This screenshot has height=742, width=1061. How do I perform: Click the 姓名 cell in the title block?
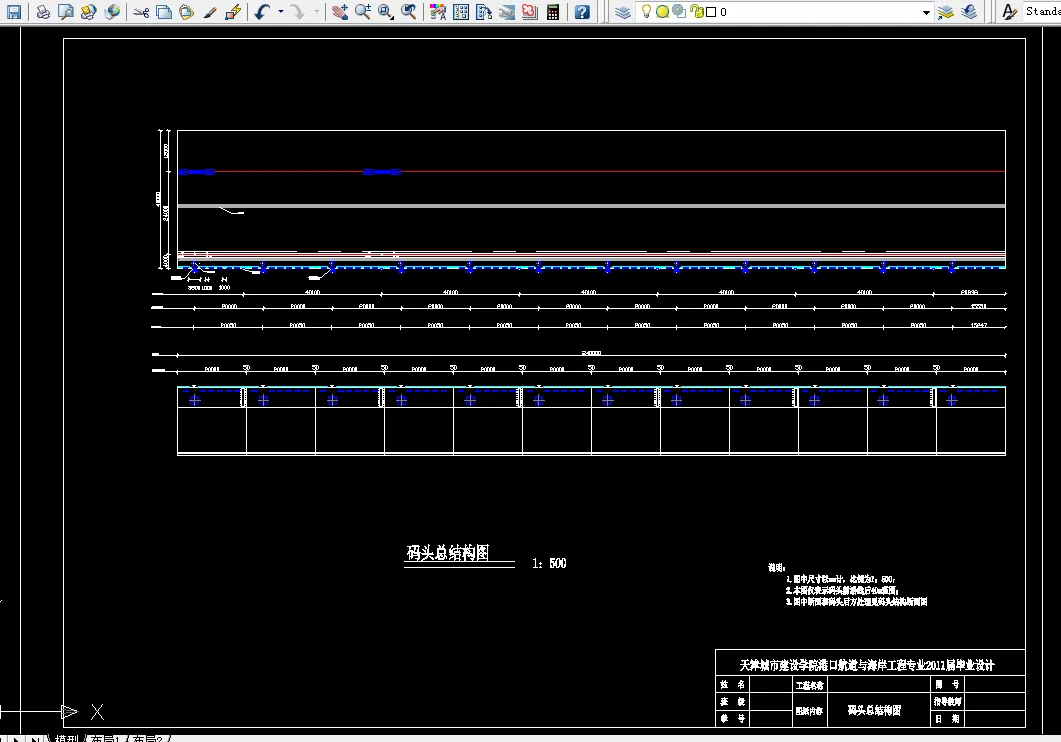733,685
